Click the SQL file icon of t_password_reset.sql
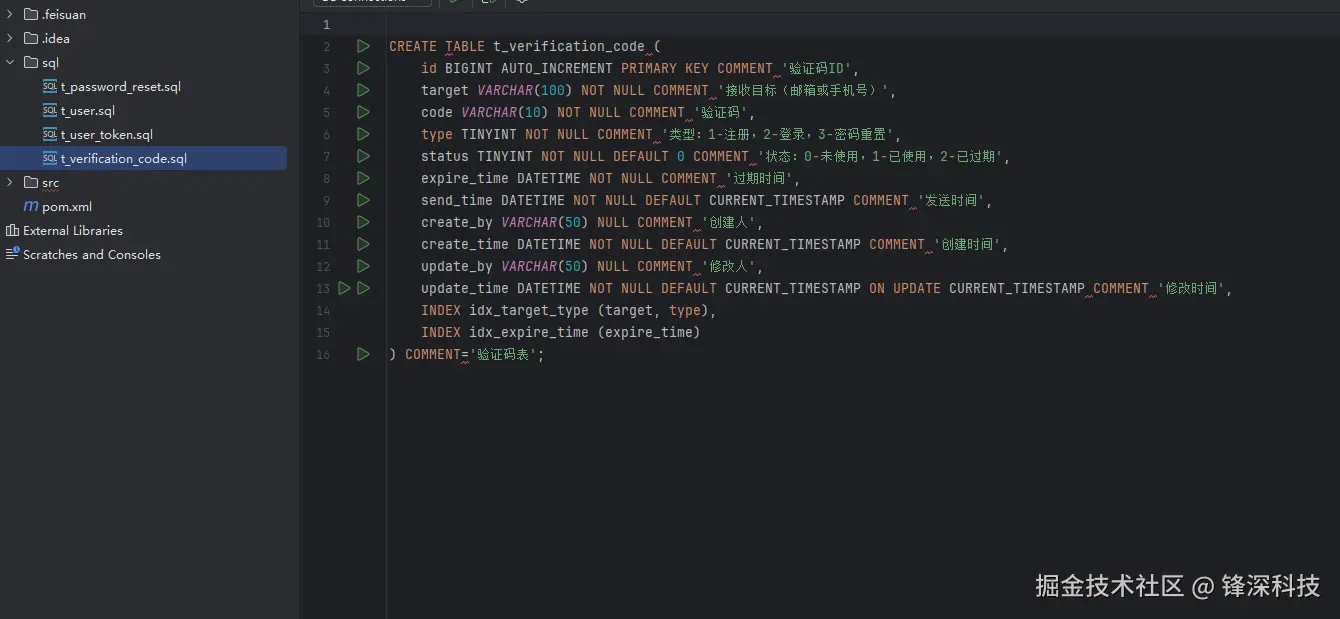The width and height of the screenshot is (1340, 619). tap(50, 87)
